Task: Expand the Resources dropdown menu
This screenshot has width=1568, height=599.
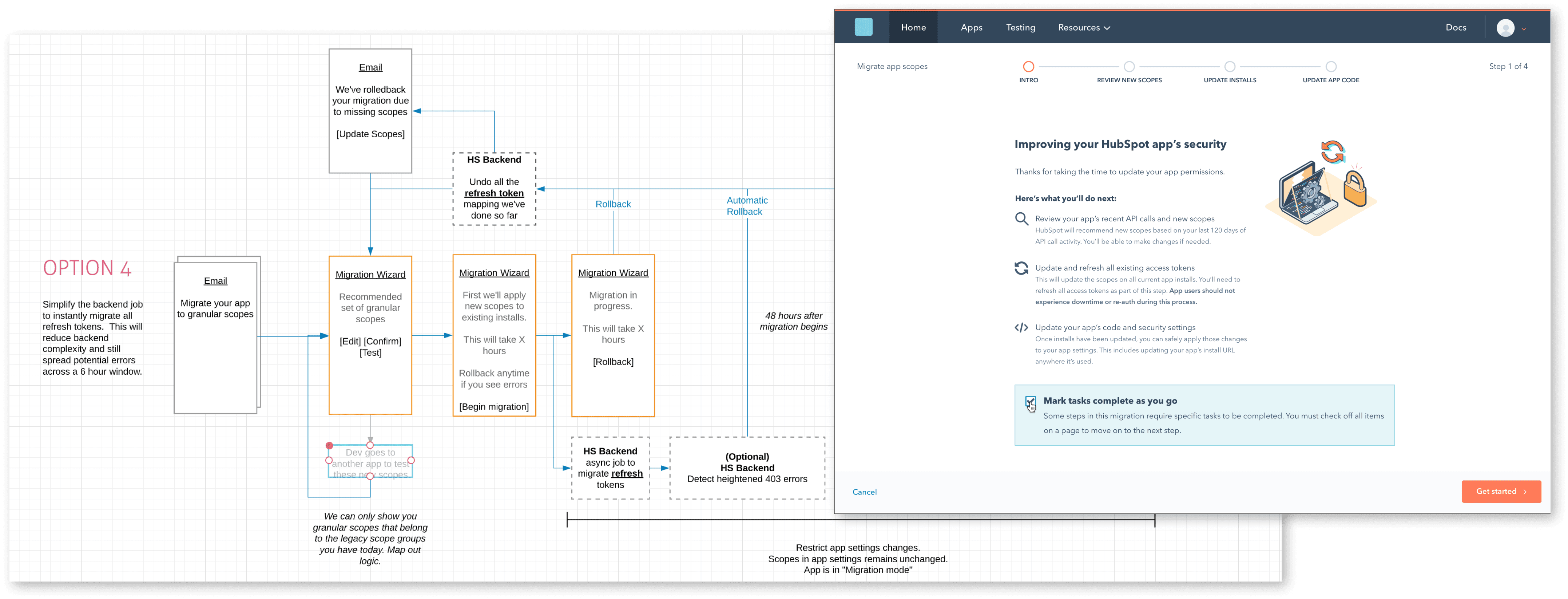Action: coord(1083,28)
